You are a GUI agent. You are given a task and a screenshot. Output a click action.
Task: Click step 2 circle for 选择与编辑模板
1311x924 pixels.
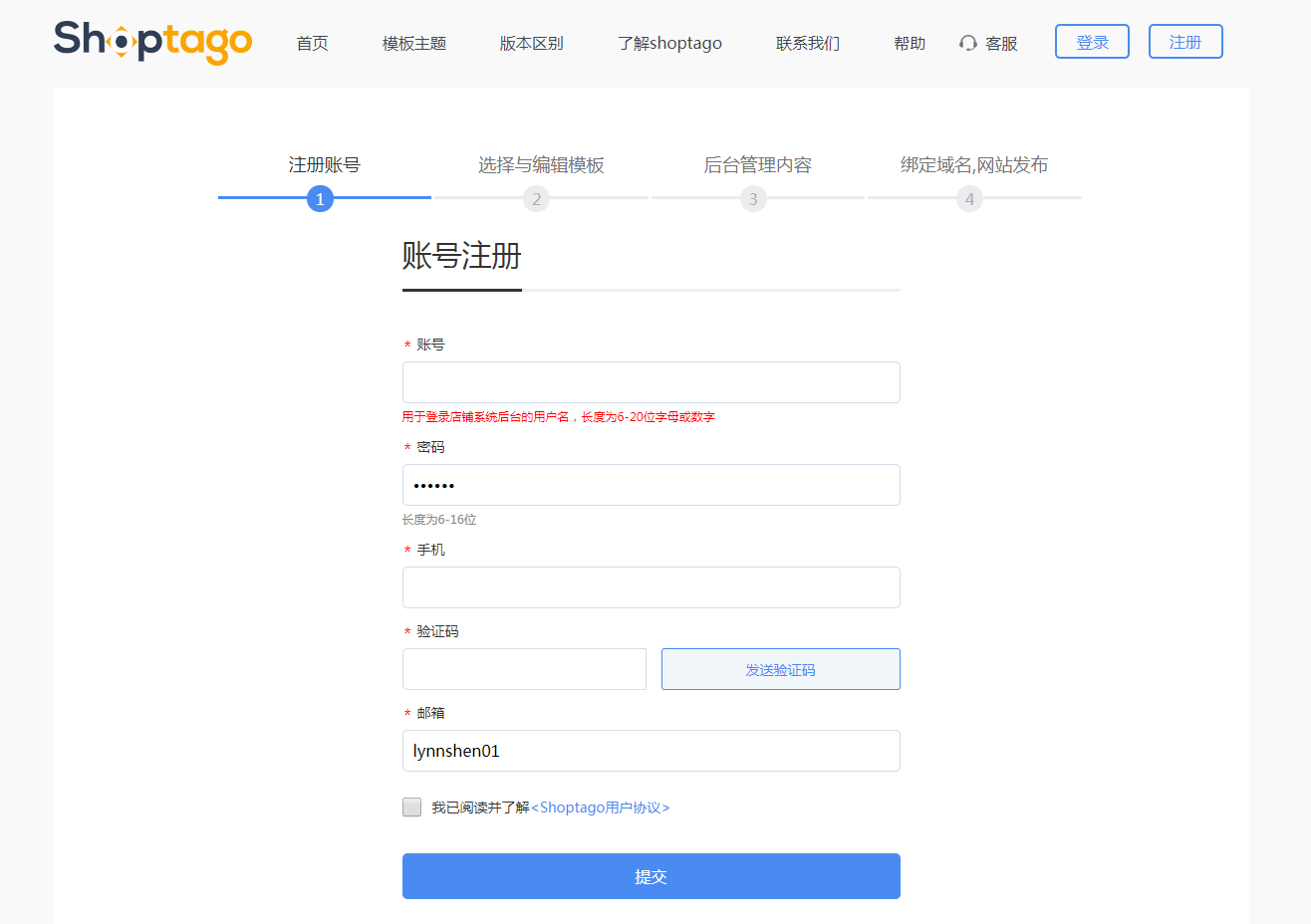[536, 198]
